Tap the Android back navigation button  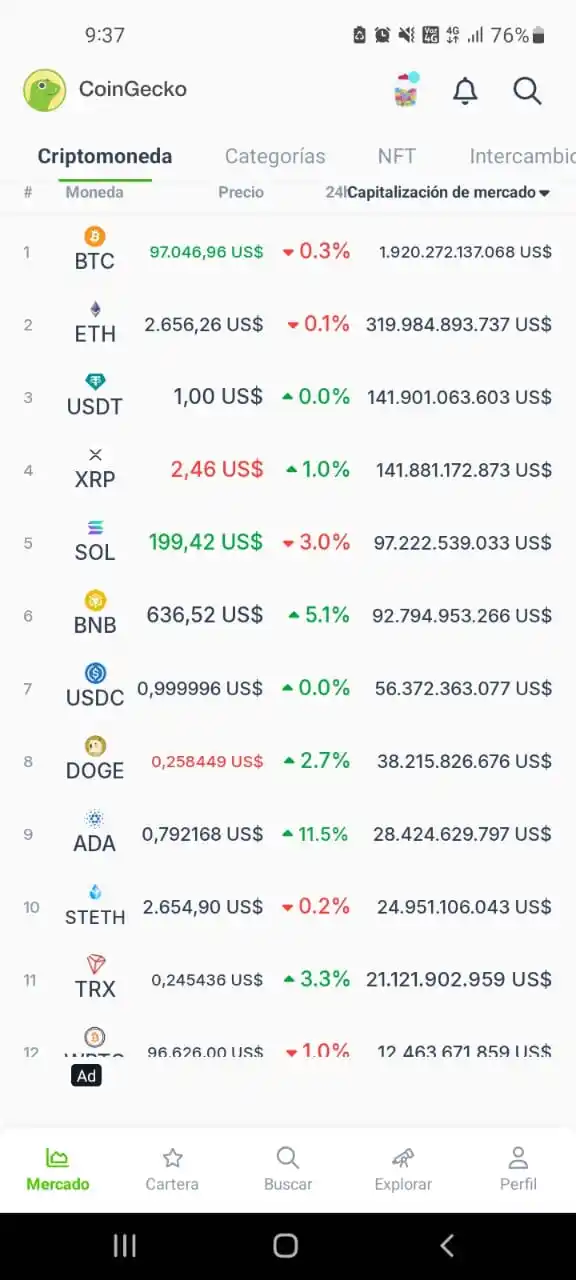click(x=447, y=1245)
